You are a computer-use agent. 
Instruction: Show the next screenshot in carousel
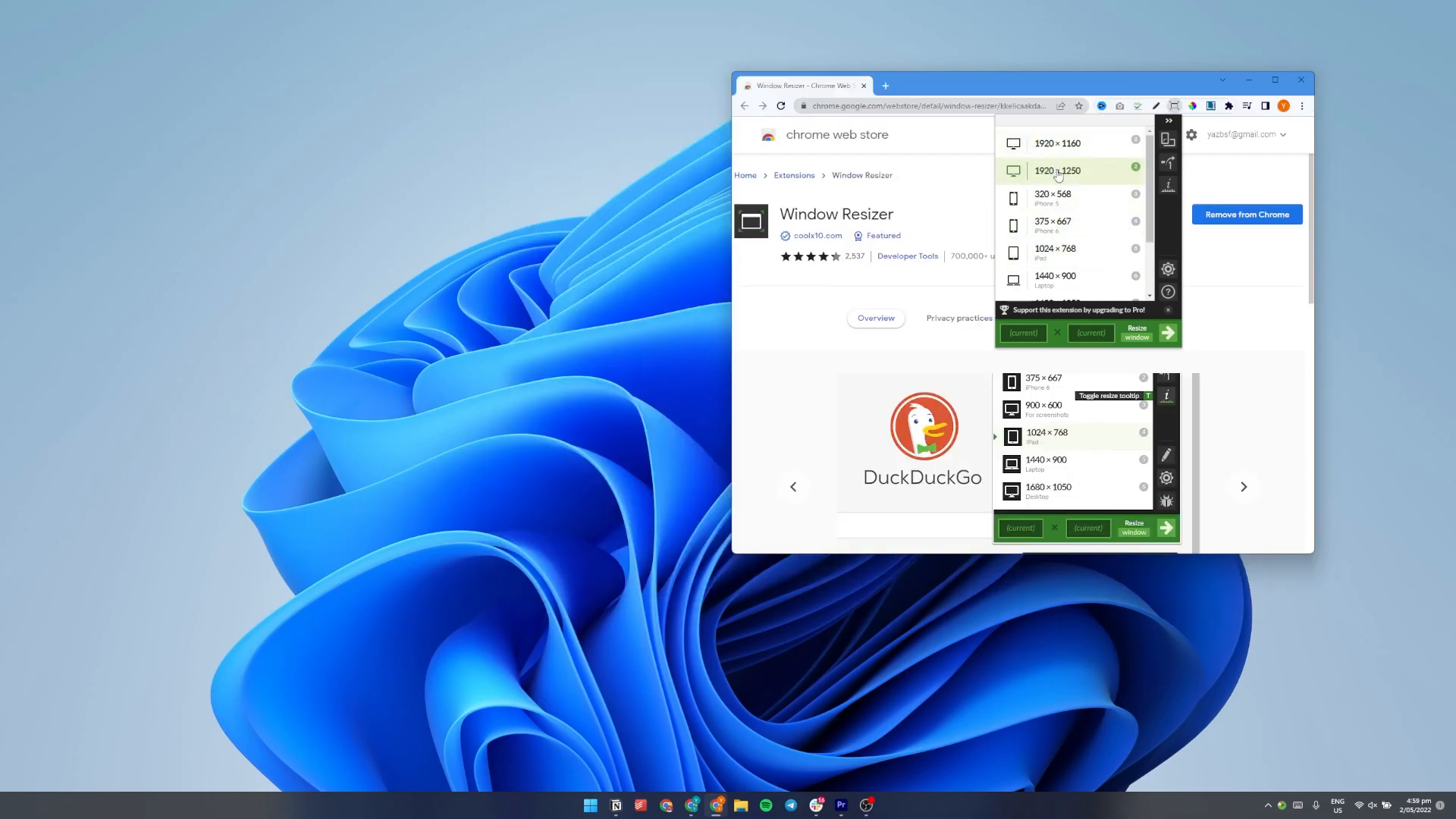coord(1244,487)
